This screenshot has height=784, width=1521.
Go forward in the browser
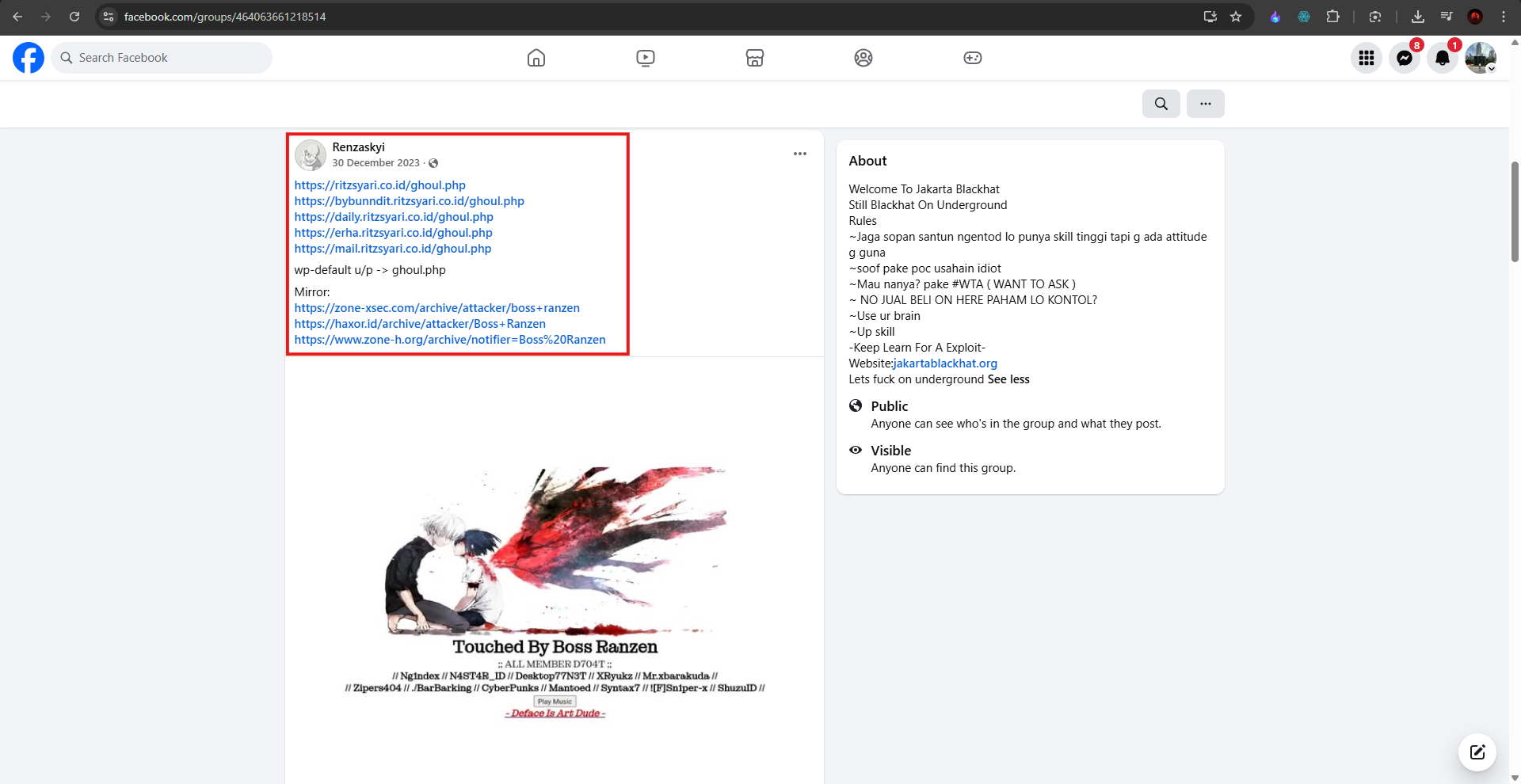[x=46, y=17]
